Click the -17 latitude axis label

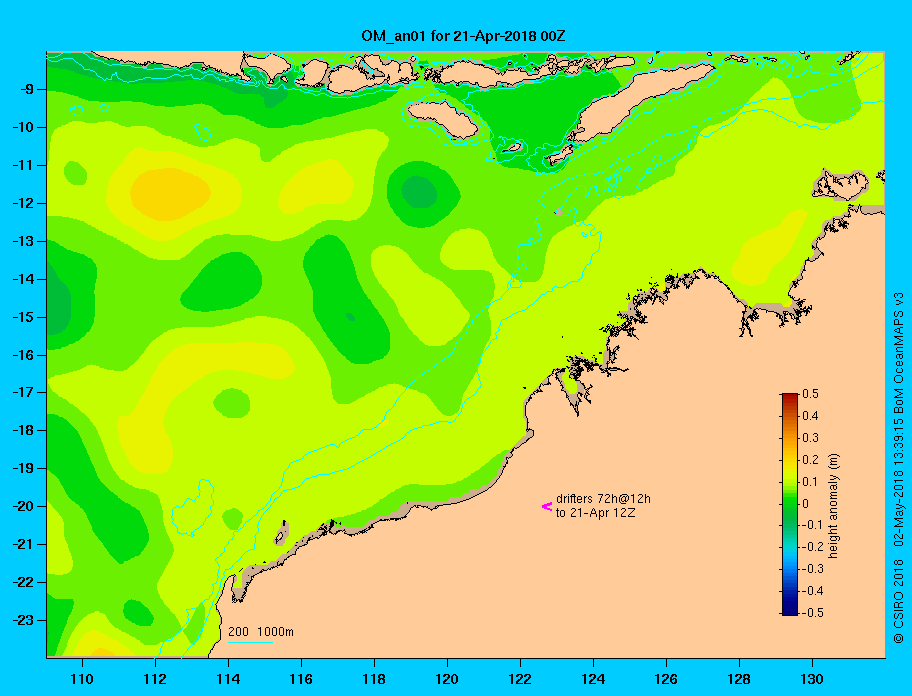pyautogui.click(x=22, y=392)
